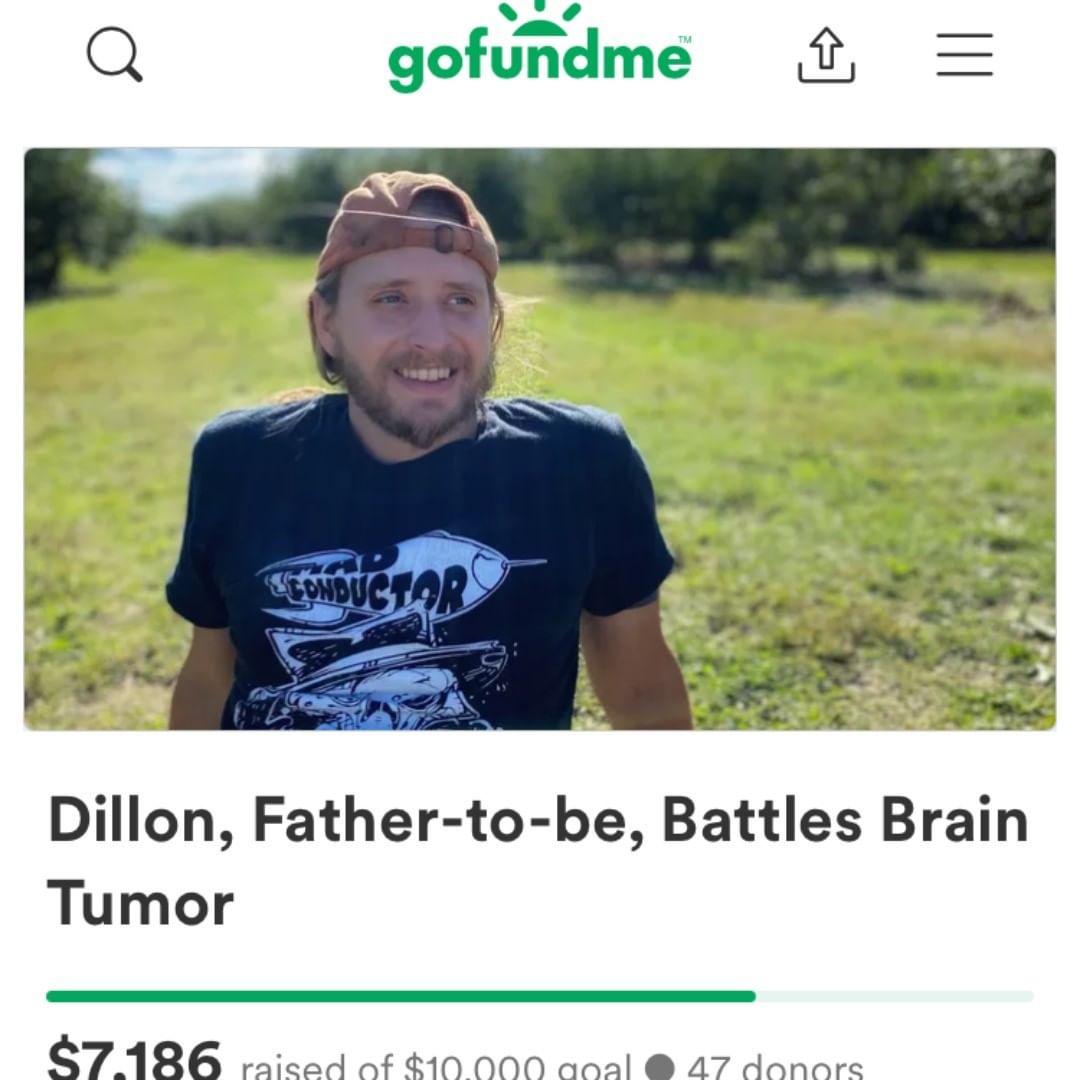Open Dillon's campaign photo

[x=539, y=439]
